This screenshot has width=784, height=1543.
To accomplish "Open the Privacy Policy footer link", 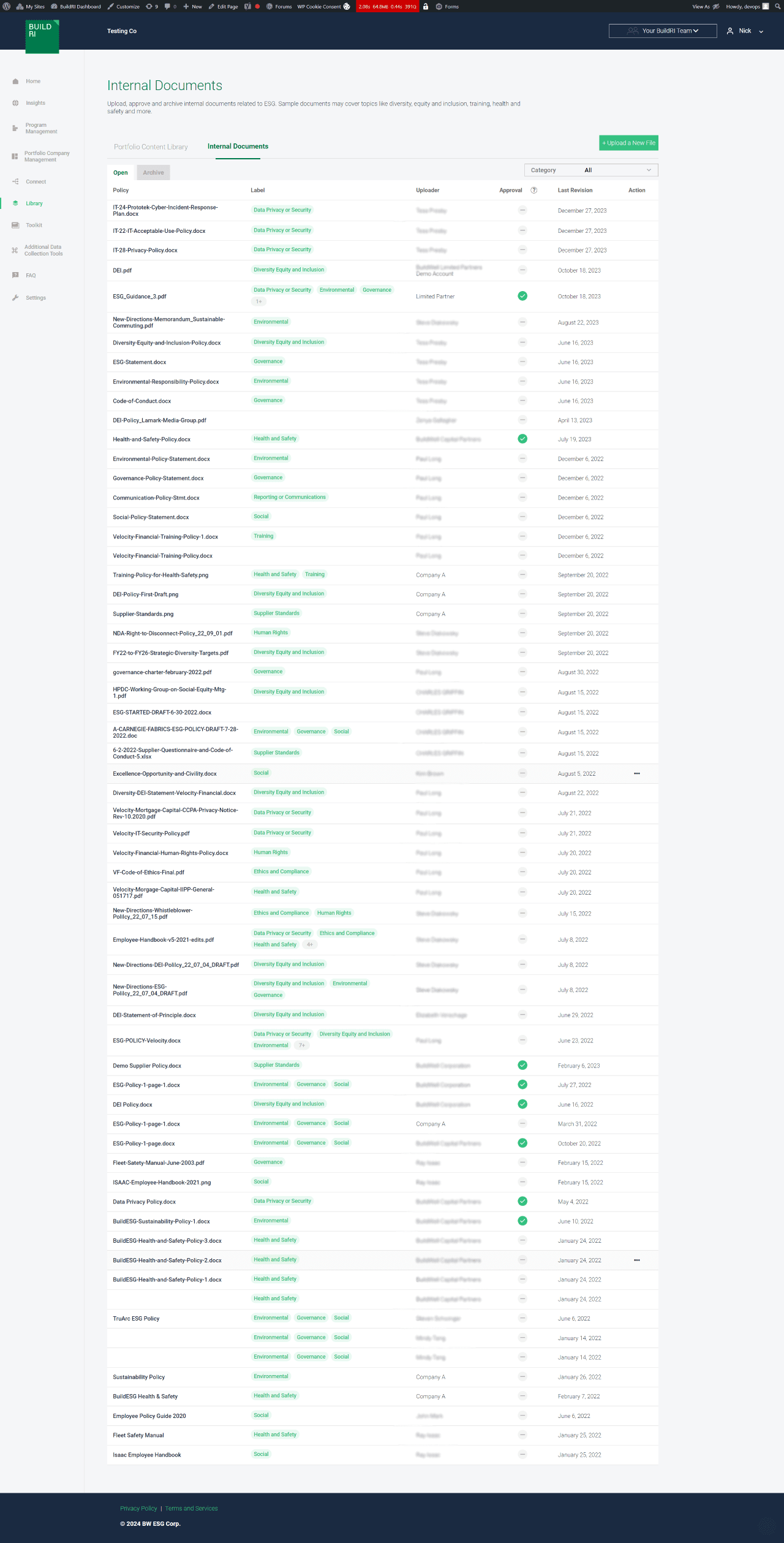I will point(138,1509).
